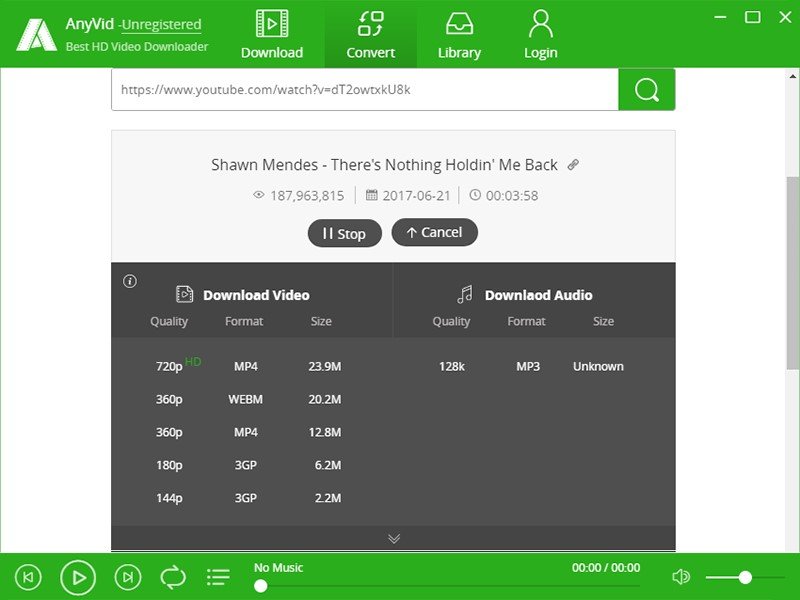Click the No Music track label
The width and height of the screenshot is (800, 600).
279,567
